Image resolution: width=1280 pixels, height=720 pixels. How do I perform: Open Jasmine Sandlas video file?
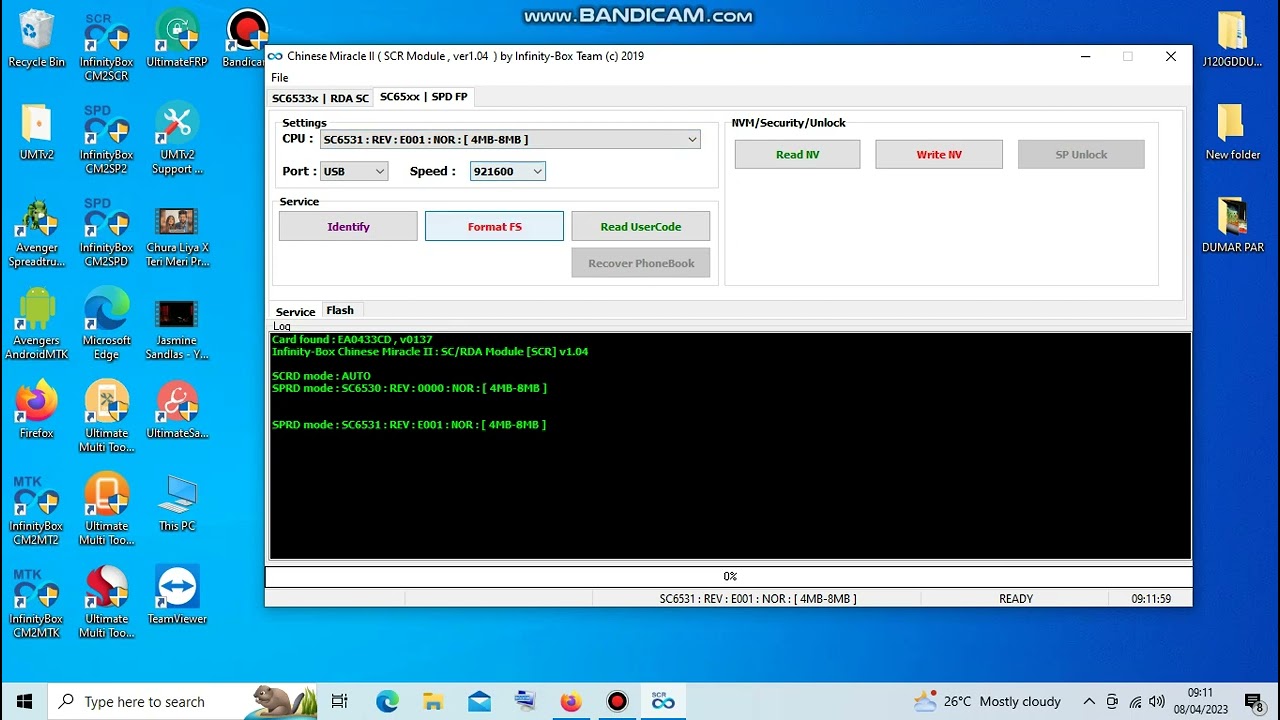177,330
